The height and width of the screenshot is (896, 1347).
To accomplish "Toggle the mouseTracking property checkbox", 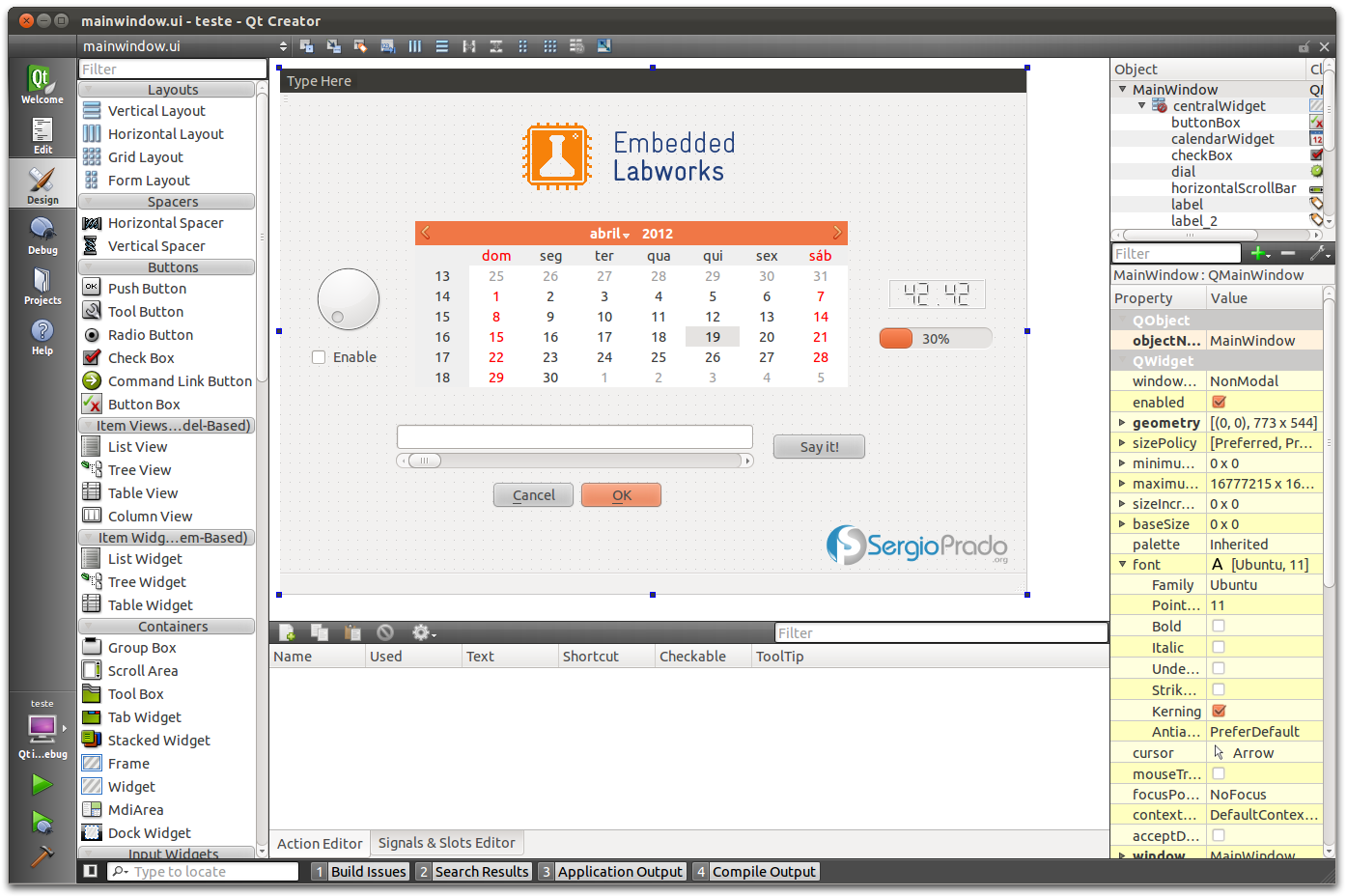I will point(1219,773).
